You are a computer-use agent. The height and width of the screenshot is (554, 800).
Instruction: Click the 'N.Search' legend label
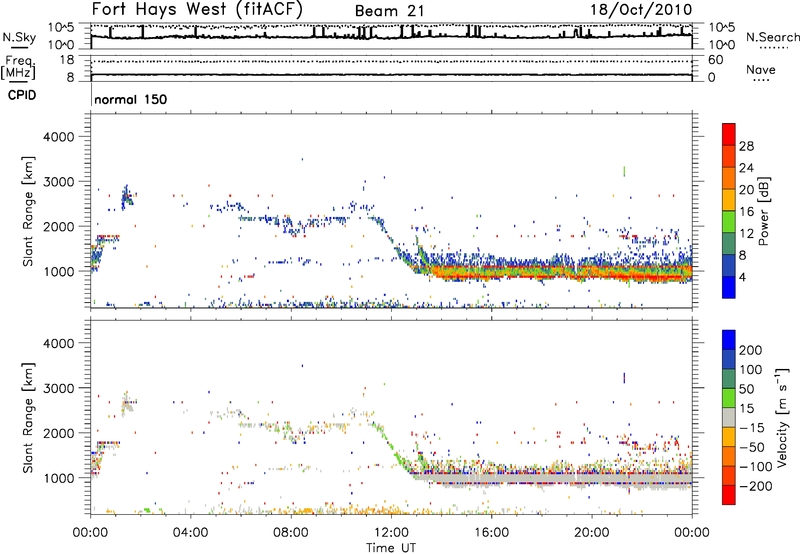772,37
